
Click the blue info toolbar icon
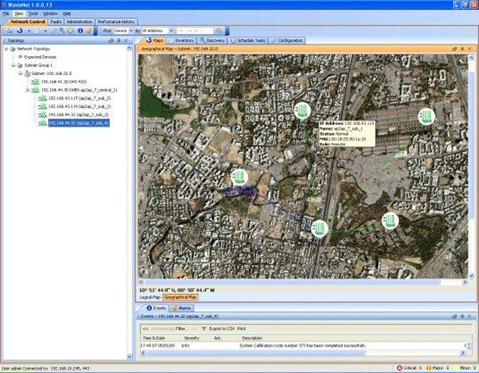click(80, 31)
